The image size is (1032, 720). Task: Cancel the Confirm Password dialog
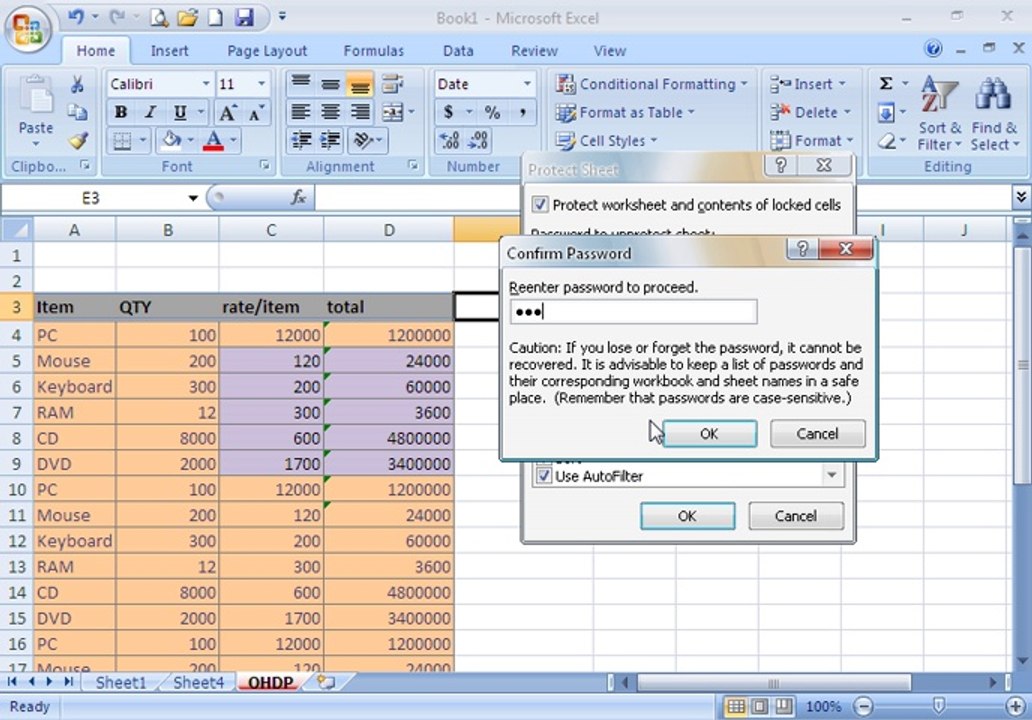(817, 434)
